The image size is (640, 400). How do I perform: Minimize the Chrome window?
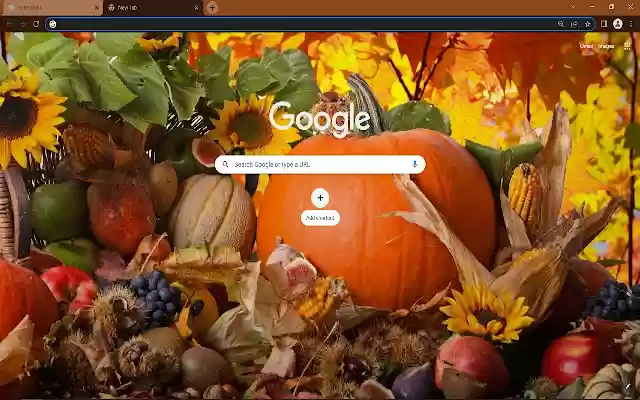coord(592,7)
